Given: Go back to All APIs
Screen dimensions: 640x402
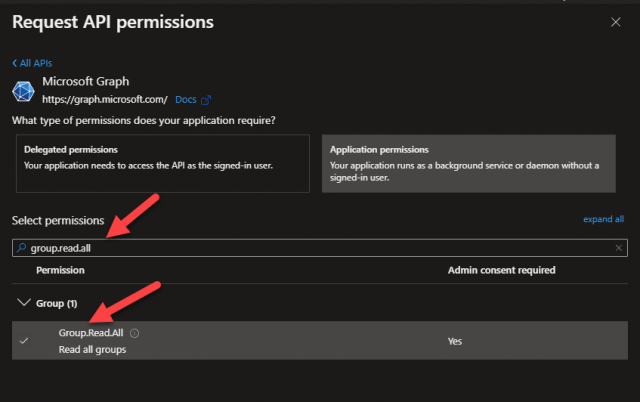Looking at the screenshot, I should tap(32, 63).
